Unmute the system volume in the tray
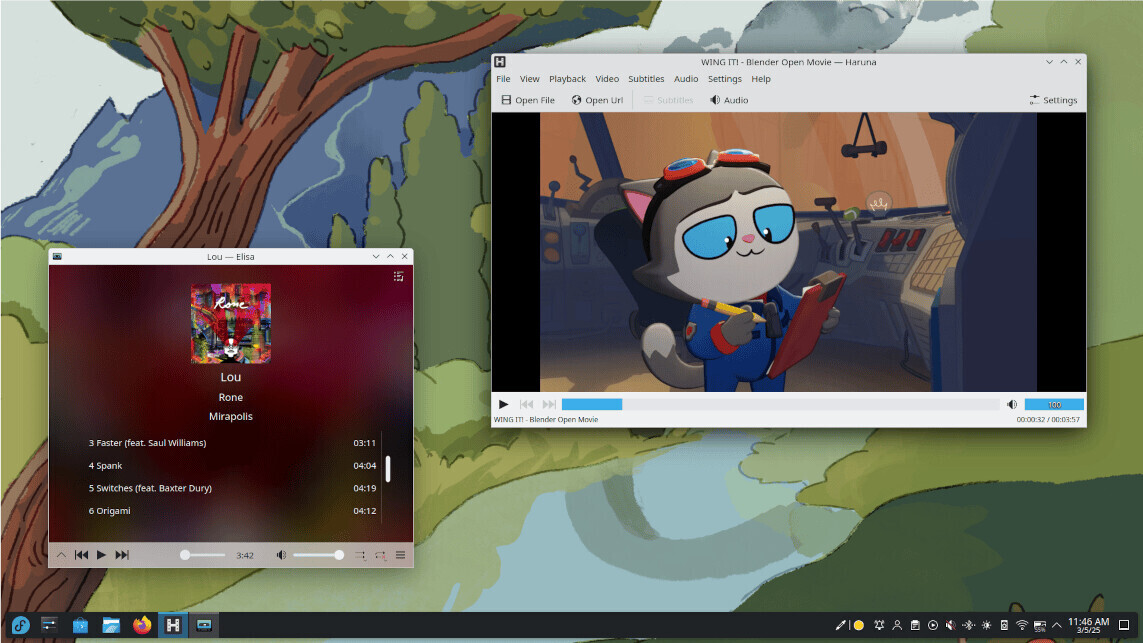Image resolution: width=1143 pixels, height=643 pixels. [950, 625]
